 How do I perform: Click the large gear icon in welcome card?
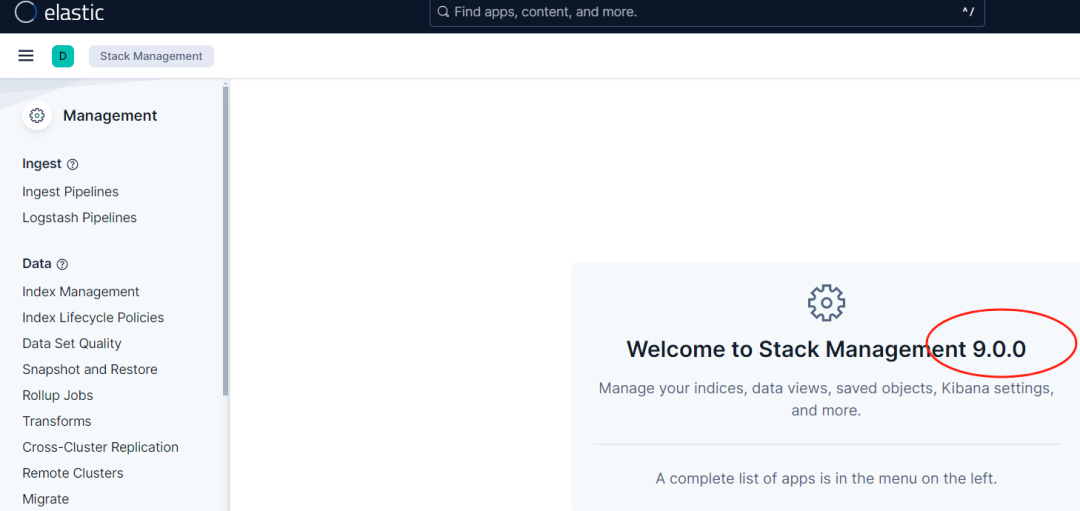pyautogui.click(x=827, y=302)
